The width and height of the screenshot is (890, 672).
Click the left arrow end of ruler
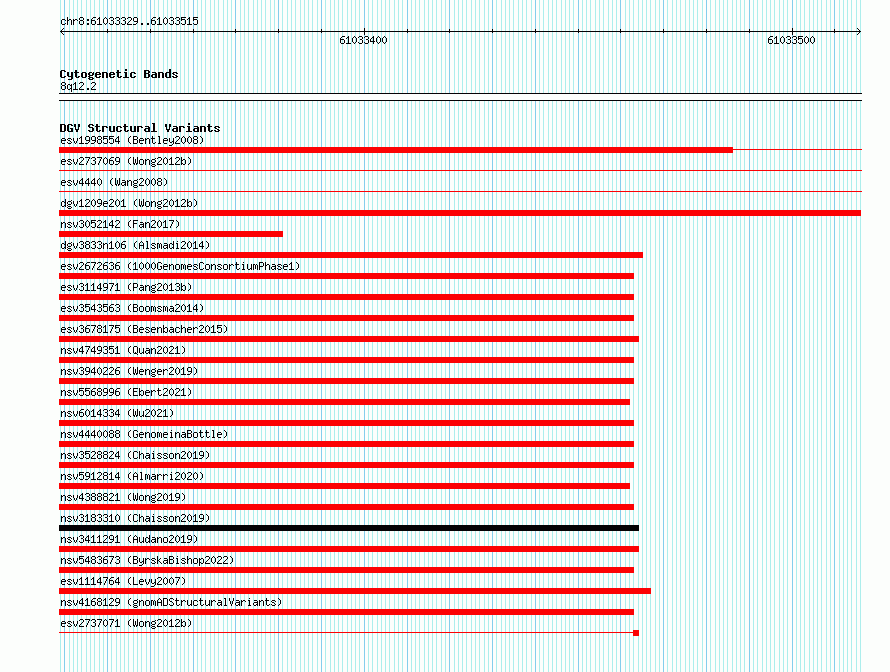coord(62,31)
